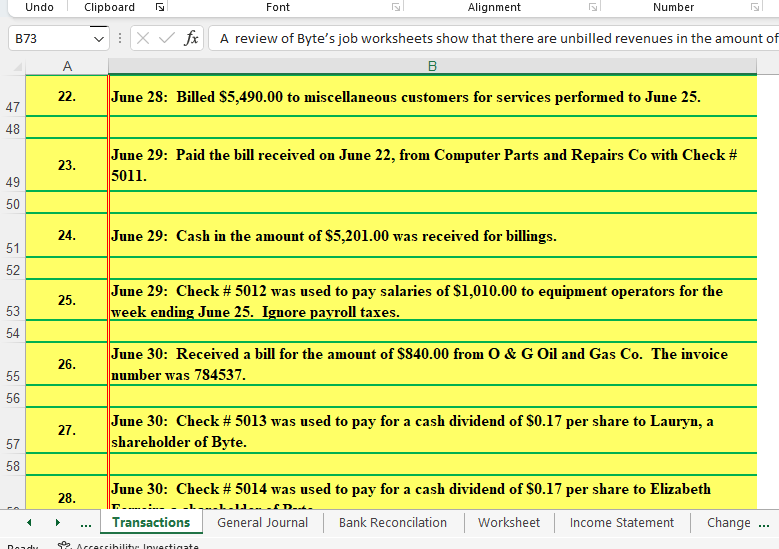Select cell with transaction number 27.
779x549 pixels.
click(x=67, y=430)
